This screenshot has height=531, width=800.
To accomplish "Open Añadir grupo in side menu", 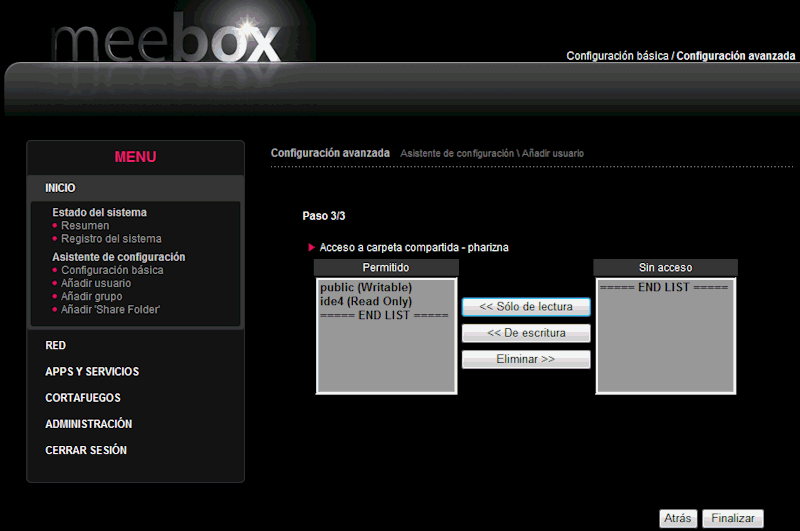I will tap(92, 296).
